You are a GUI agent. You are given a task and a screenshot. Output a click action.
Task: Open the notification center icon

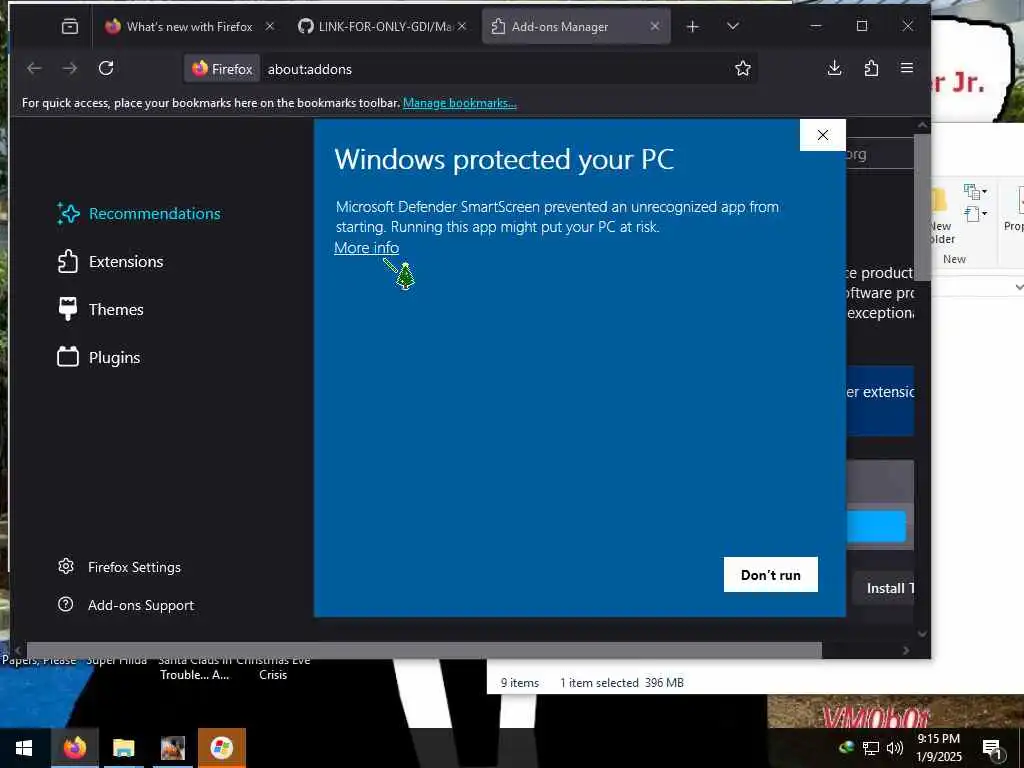[992, 748]
